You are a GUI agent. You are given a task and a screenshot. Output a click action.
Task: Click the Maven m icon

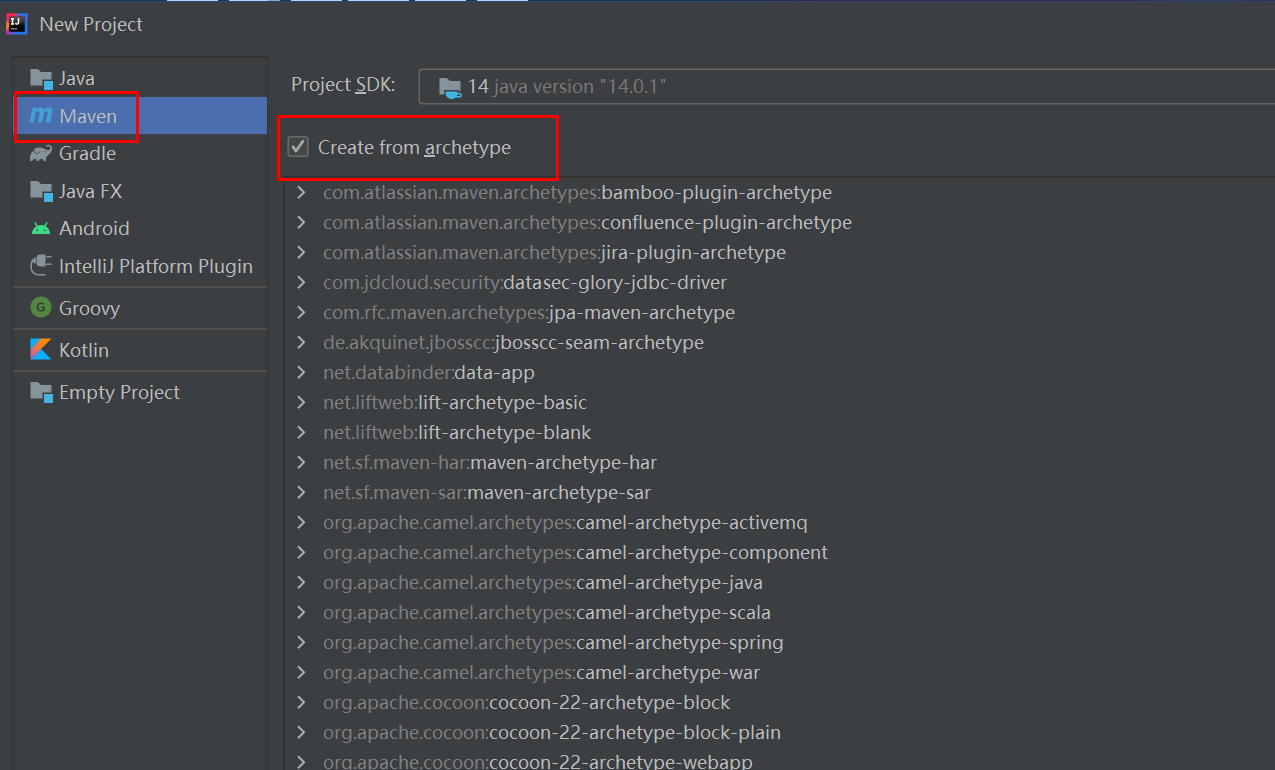[x=41, y=116]
